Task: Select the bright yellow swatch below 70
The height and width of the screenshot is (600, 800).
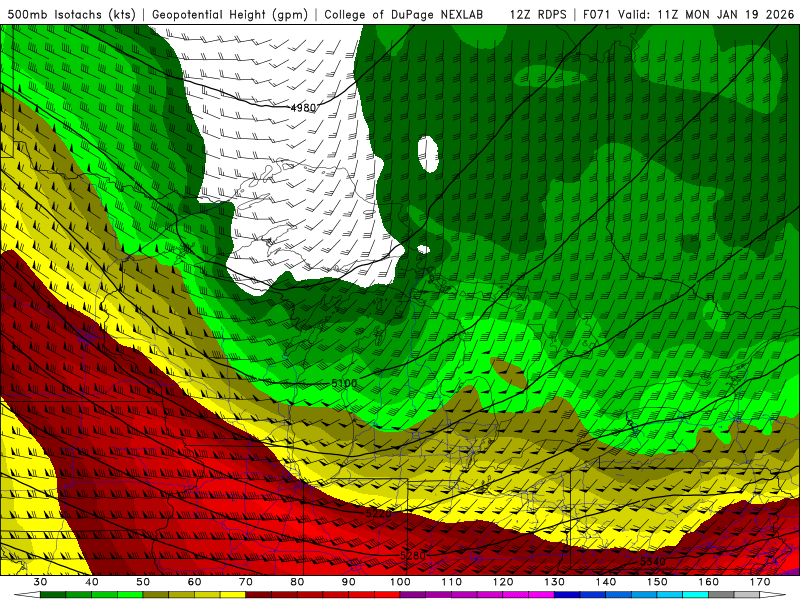Action: click(x=233, y=594)
